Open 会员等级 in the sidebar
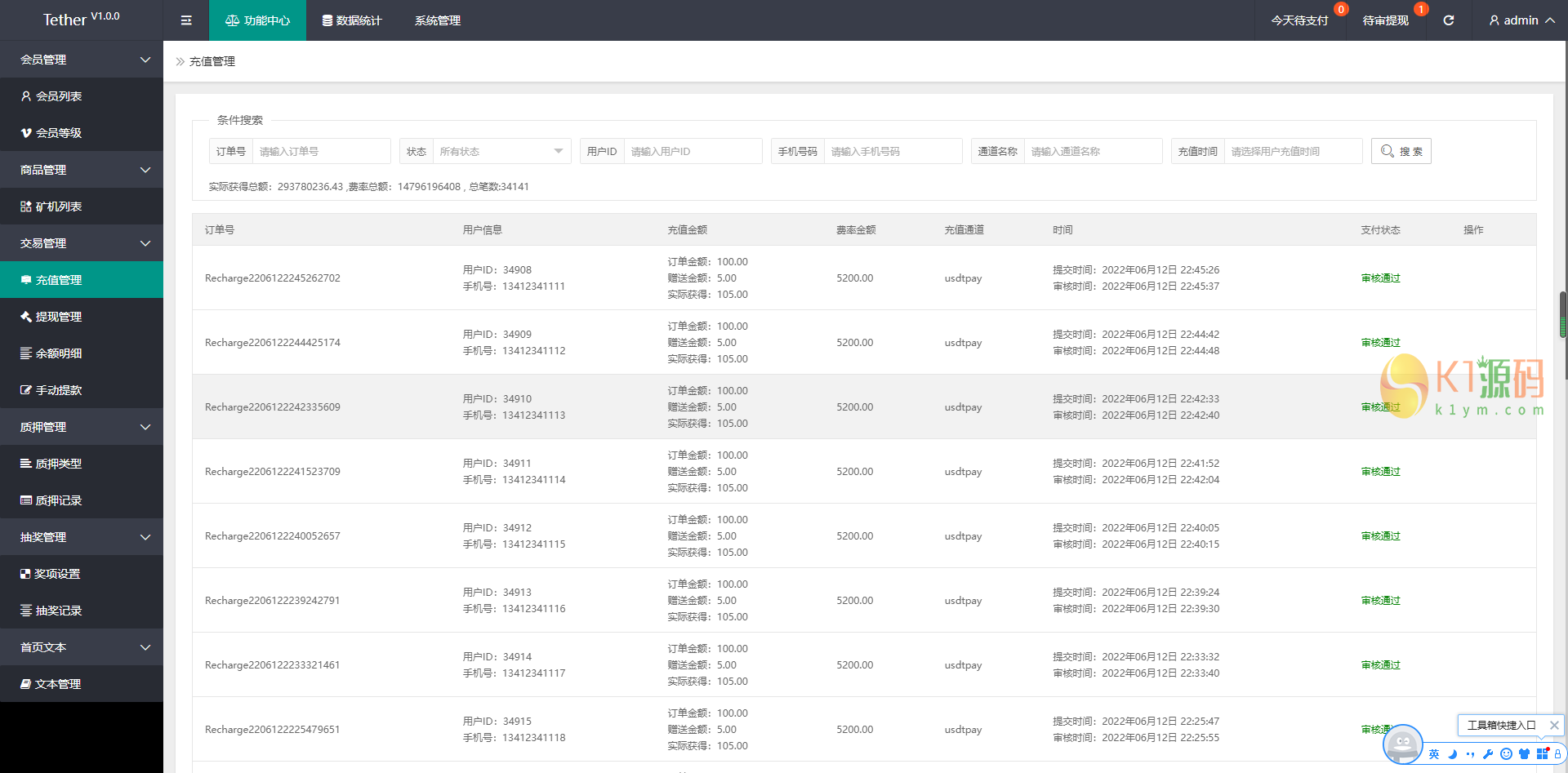Screen dimensions: 1568x773 click(59, 133)
